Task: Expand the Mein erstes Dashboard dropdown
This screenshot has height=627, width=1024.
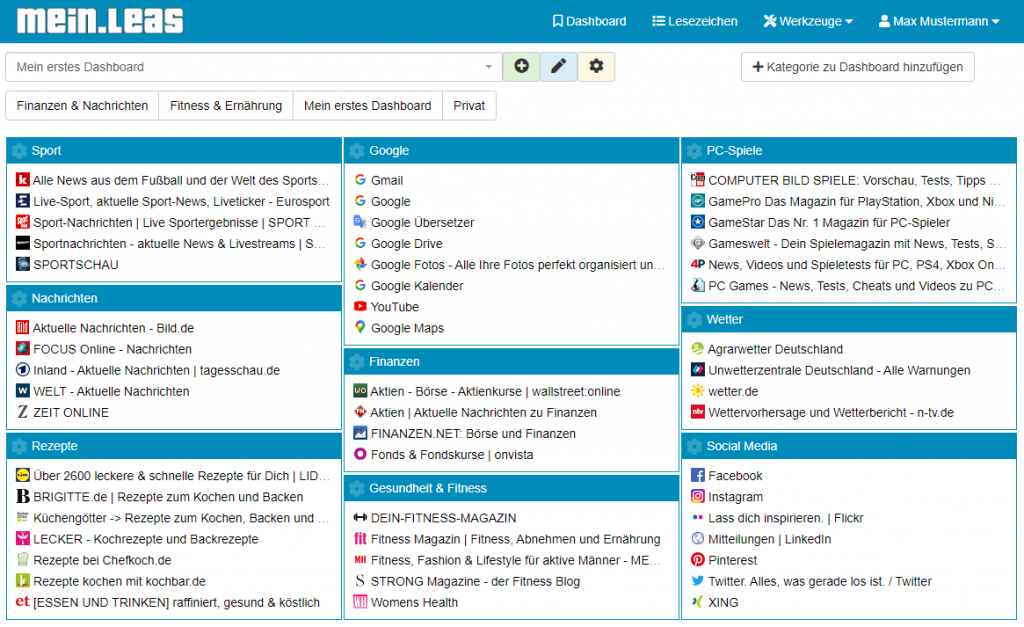Action: point(253,67)
